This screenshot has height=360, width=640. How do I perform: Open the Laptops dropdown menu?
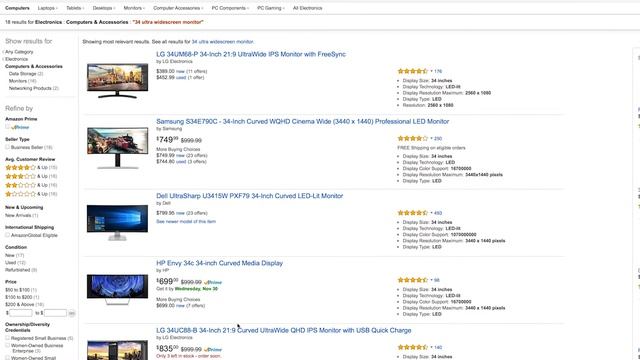tap(47, 8)
